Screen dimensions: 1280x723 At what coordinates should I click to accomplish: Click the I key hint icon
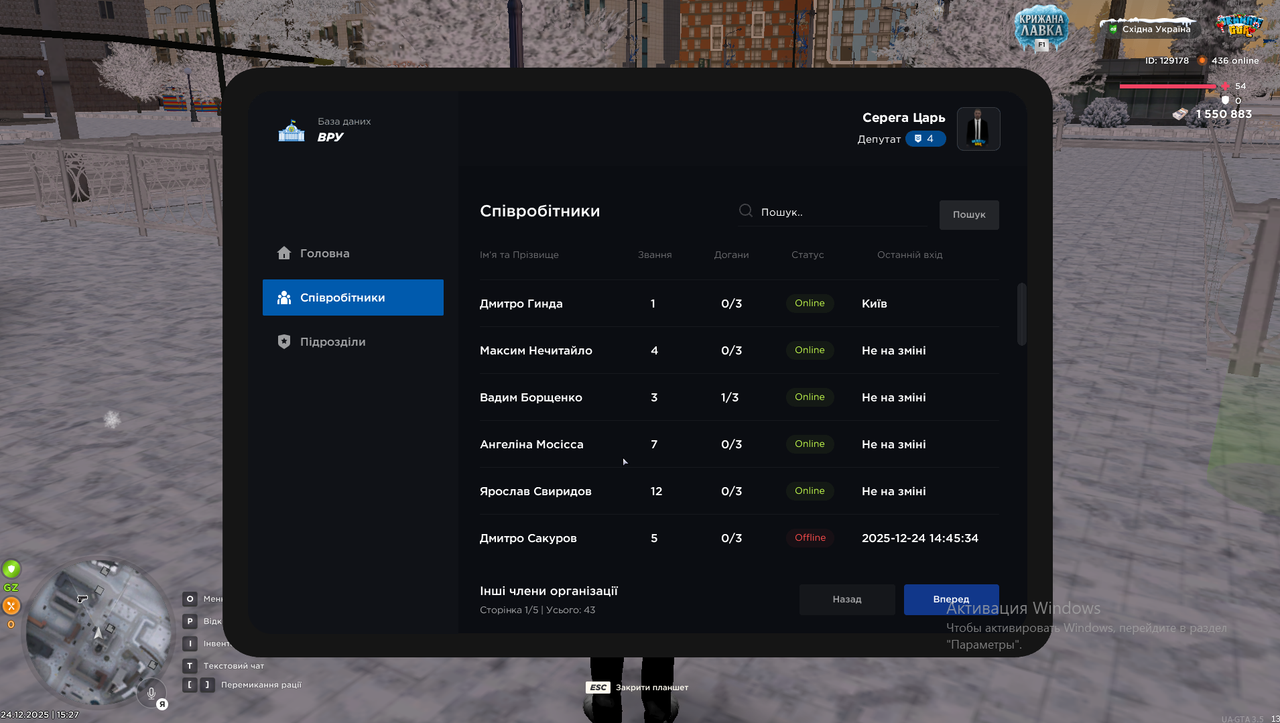[x=190, y=644]
